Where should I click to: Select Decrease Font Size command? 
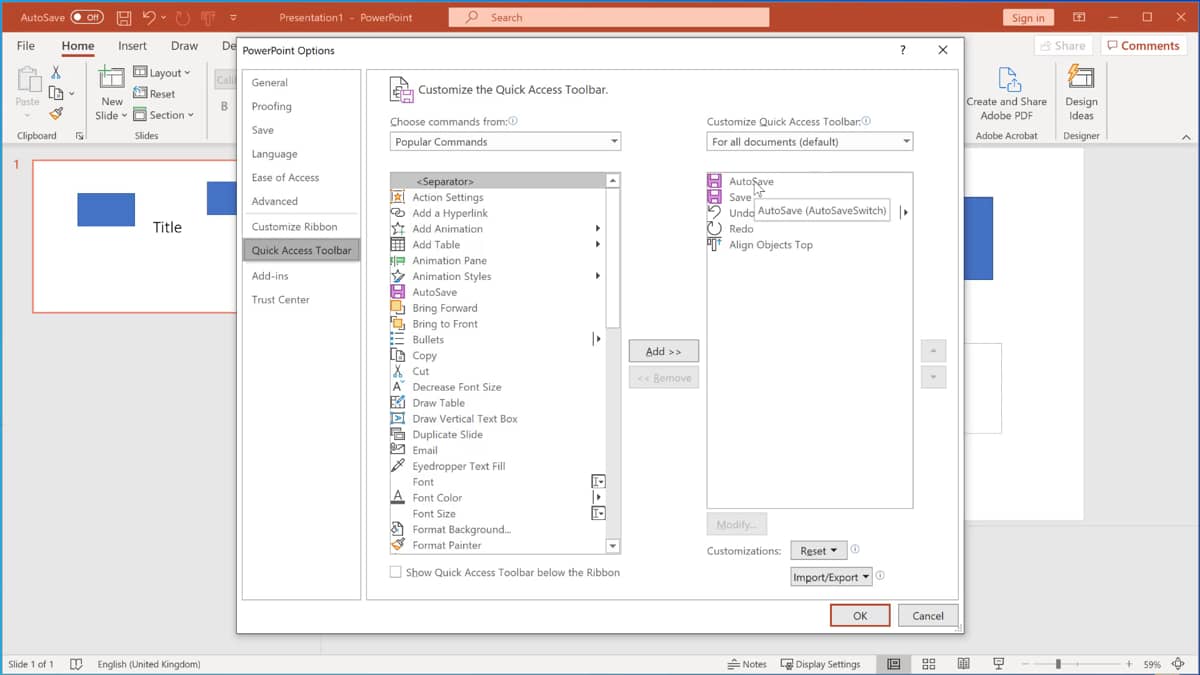(497, 387)
